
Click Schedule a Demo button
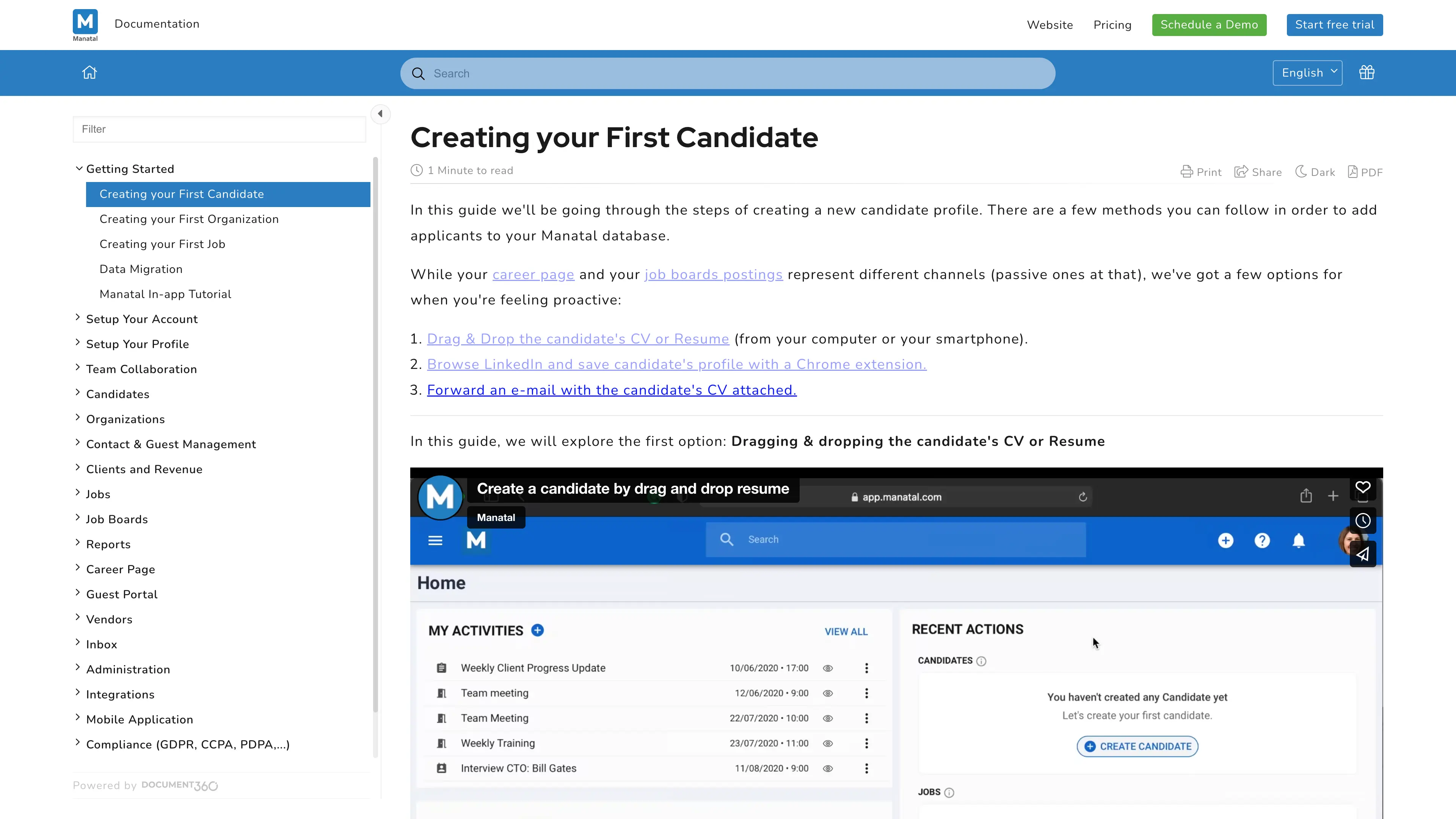point(1208,25)
